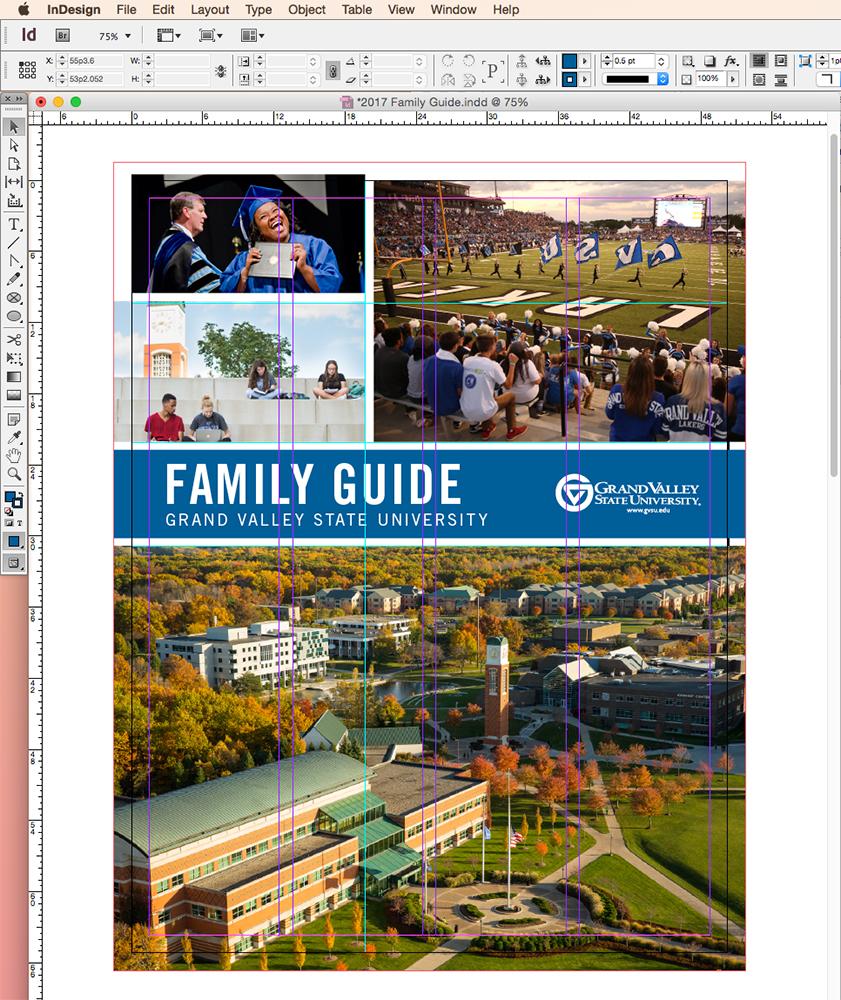The width and height of the screenshot is (841, 1000).
Task: Pick the Scissors tool
Action: [14, 340]
